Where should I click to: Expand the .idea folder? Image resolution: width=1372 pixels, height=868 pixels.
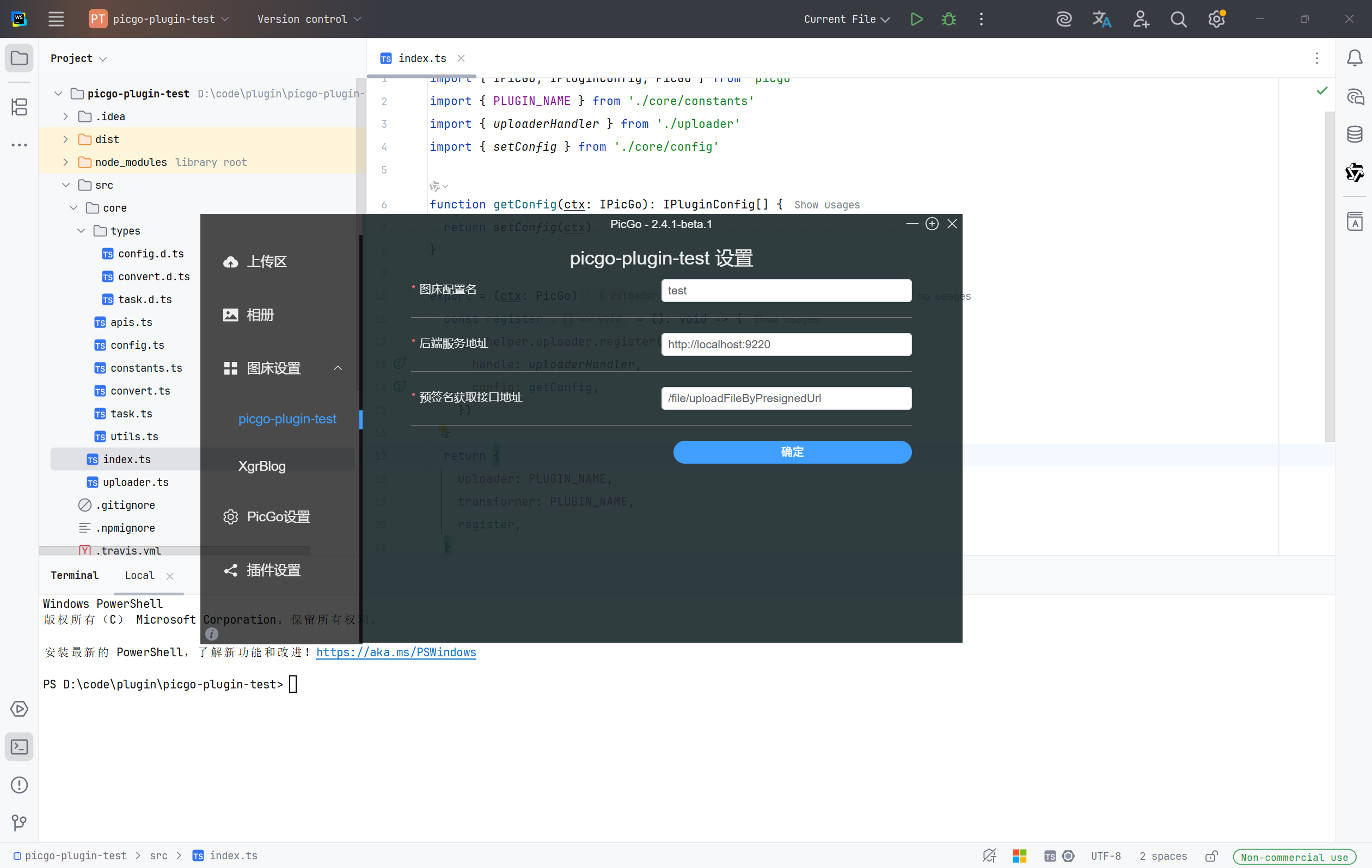[65, 117]
